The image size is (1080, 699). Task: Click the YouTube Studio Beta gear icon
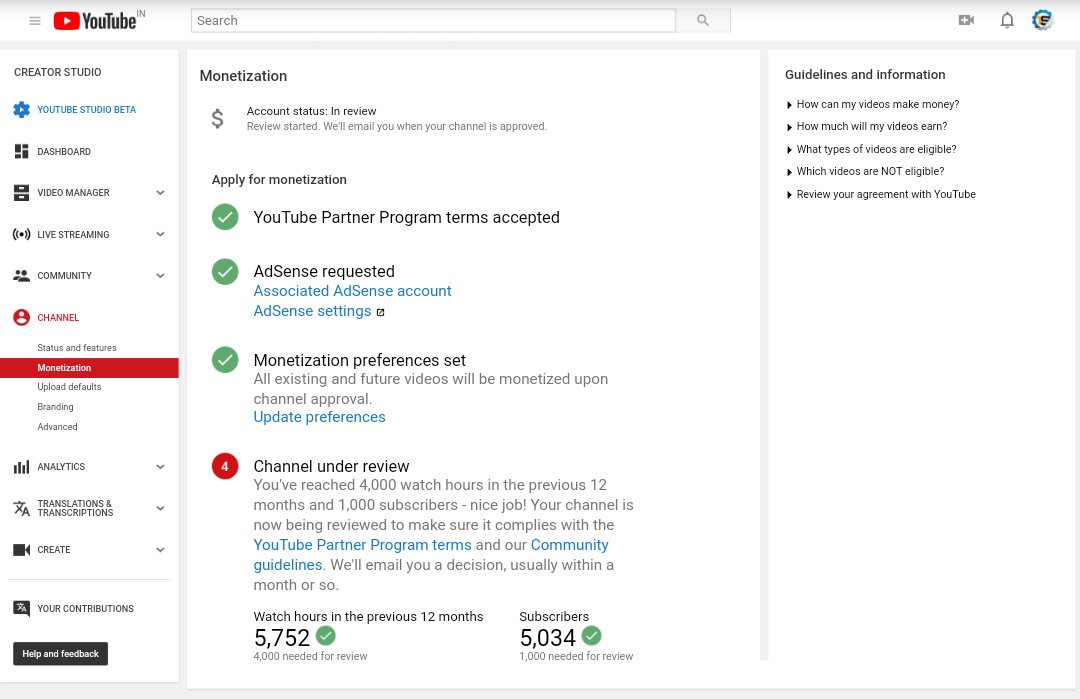[21, 109]
